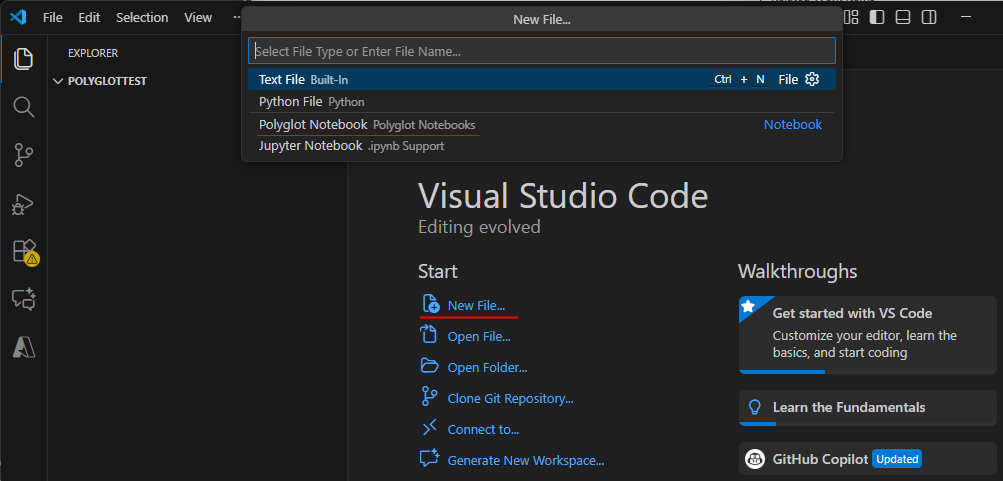Click the Connect to... link
Screen dimensions: 1003x481
[x=483, y=429]
